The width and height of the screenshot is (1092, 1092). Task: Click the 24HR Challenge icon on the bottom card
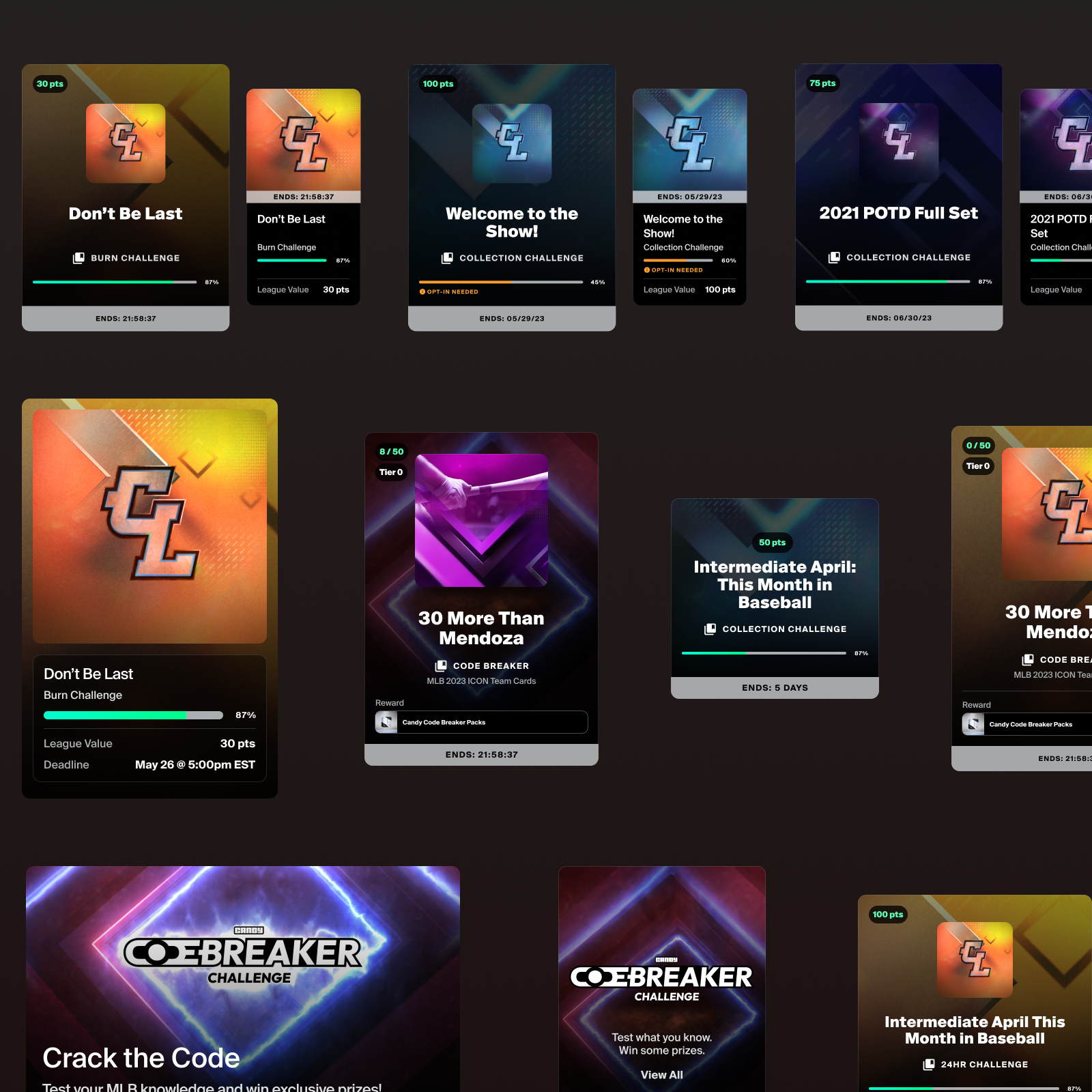coord(929,1065)
